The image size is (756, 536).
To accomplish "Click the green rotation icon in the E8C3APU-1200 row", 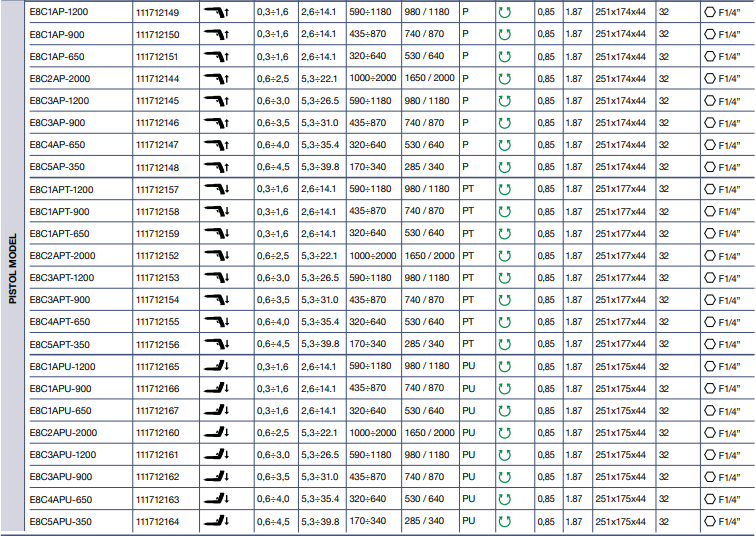I will point(504,455).
